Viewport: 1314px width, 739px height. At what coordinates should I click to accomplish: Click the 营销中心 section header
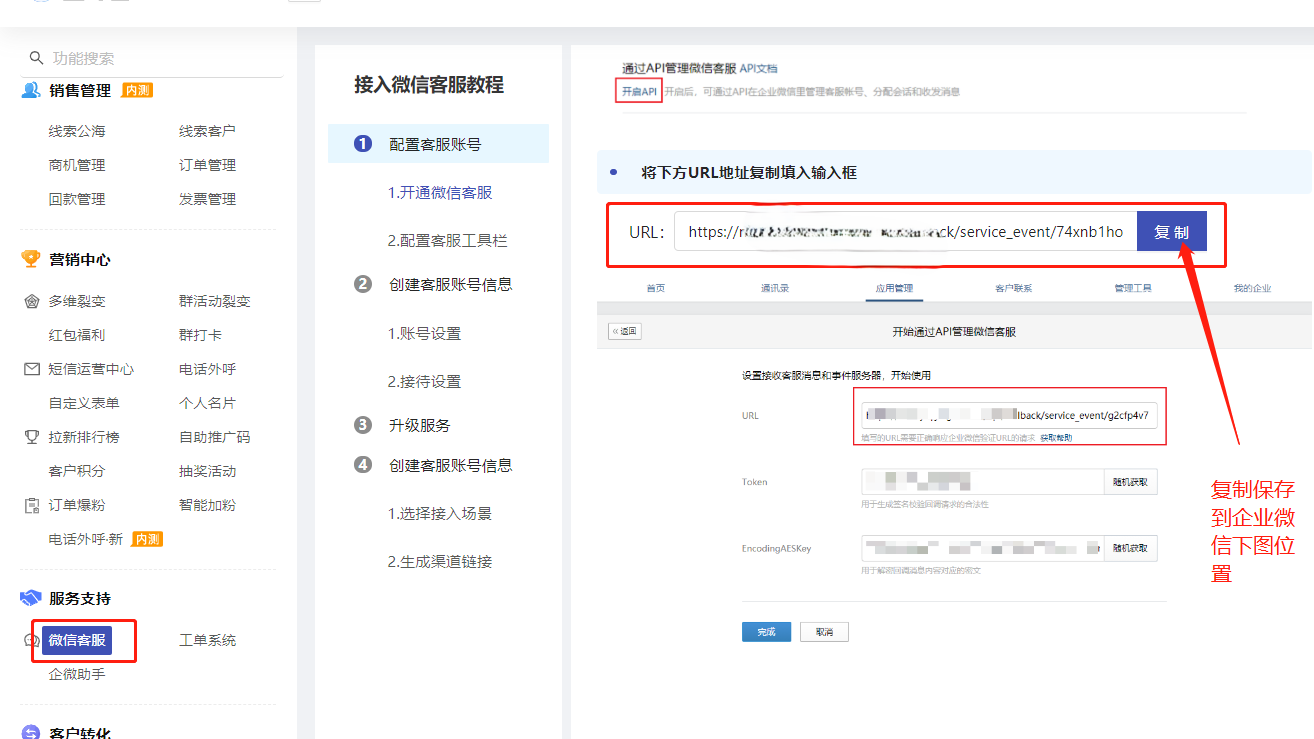(80, 259)
